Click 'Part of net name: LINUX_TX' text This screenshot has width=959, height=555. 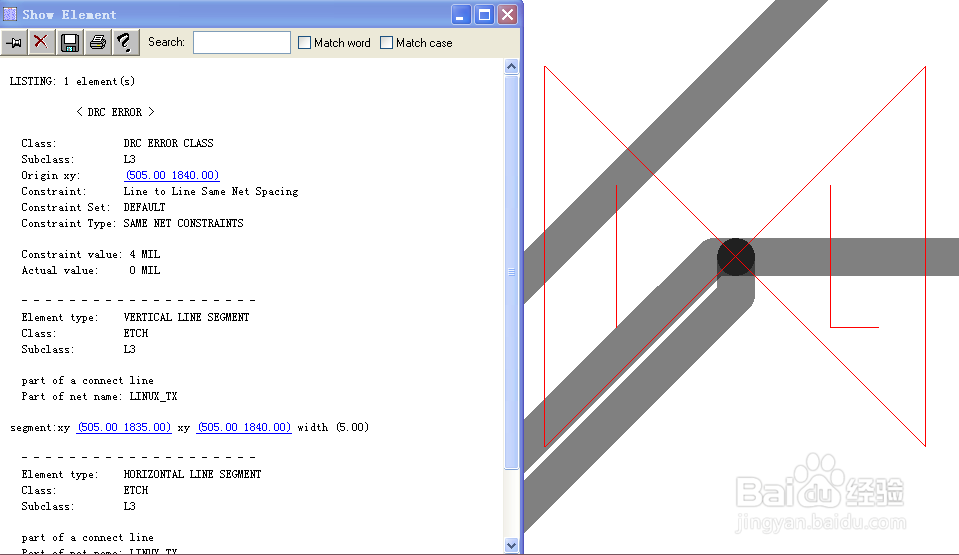tap(99, 397)
